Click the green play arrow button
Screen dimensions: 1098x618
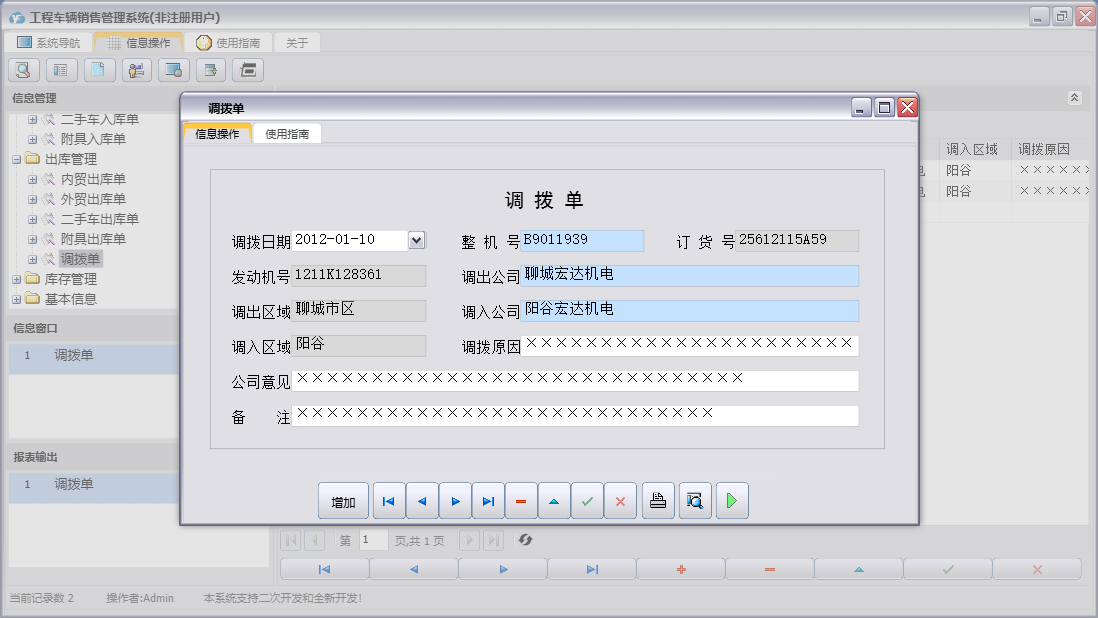pos(732,501)
